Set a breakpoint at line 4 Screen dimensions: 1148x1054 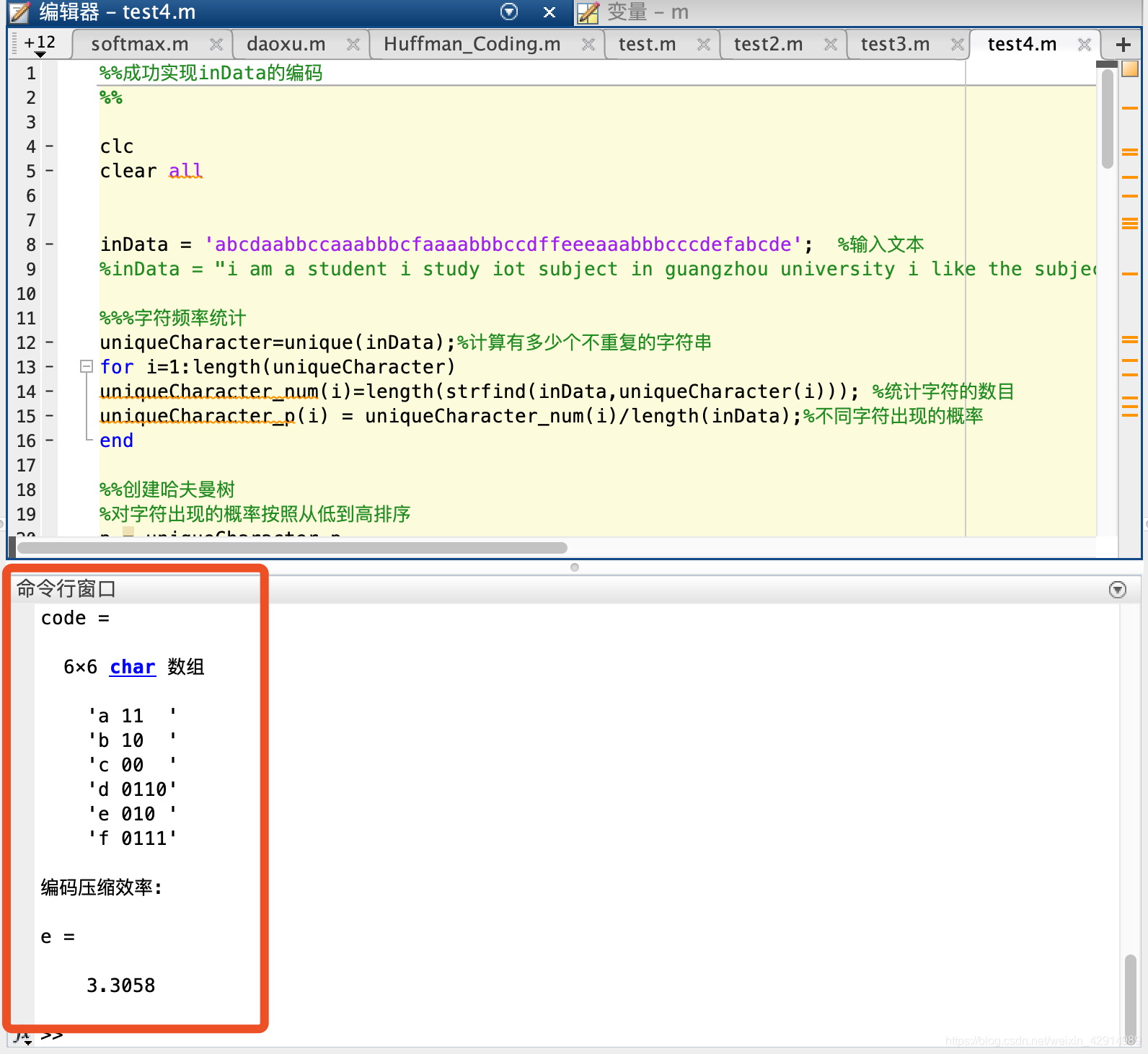pyautogui.click(x=49, y=146)
